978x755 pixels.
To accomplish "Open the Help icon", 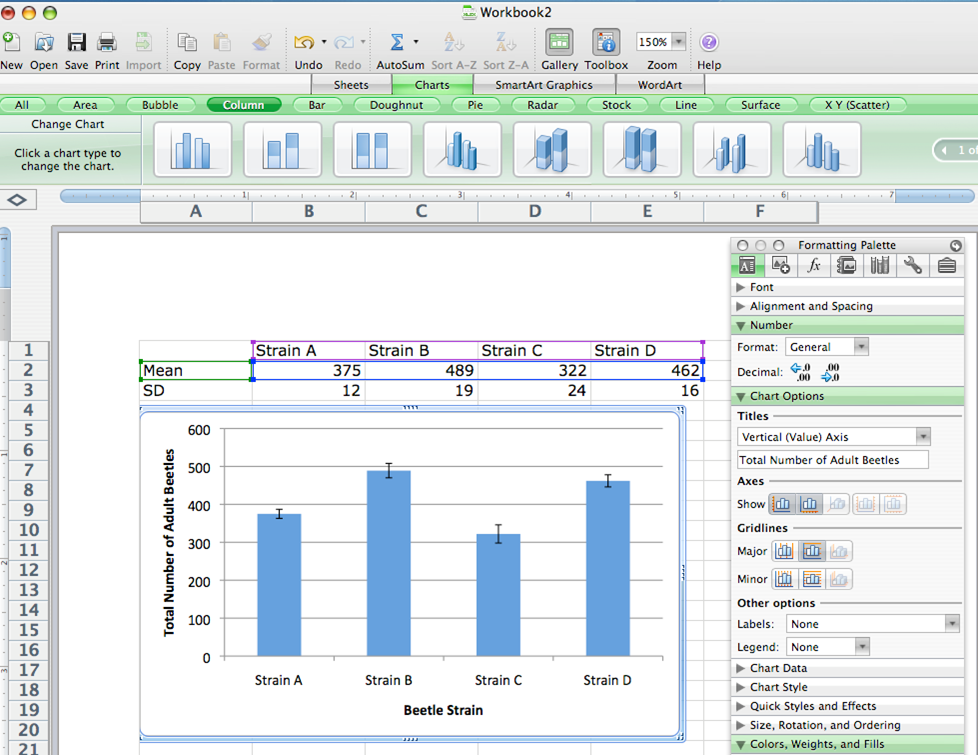I will coord(708,42).
